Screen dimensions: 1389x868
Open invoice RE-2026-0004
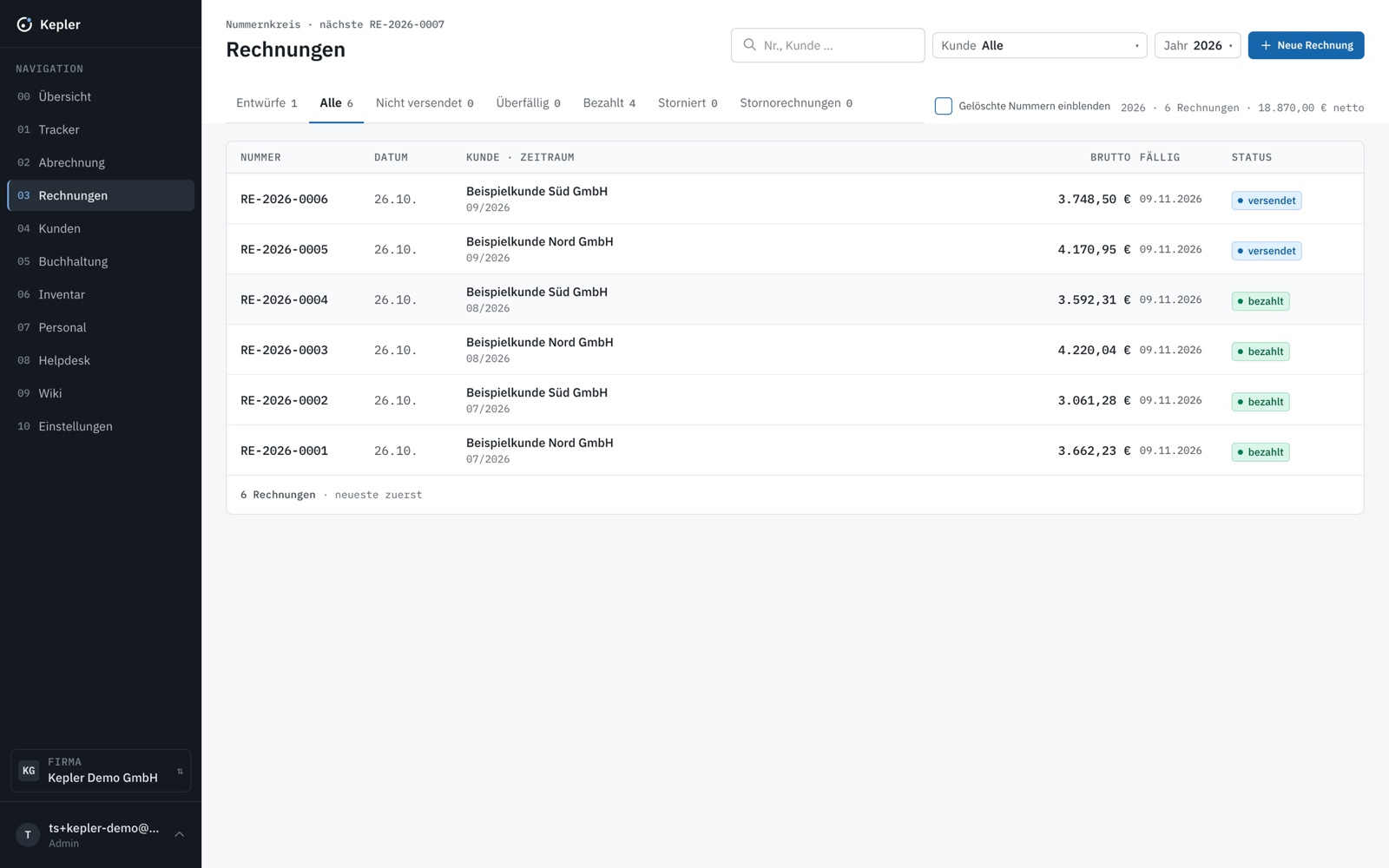[x=794, y=299]
